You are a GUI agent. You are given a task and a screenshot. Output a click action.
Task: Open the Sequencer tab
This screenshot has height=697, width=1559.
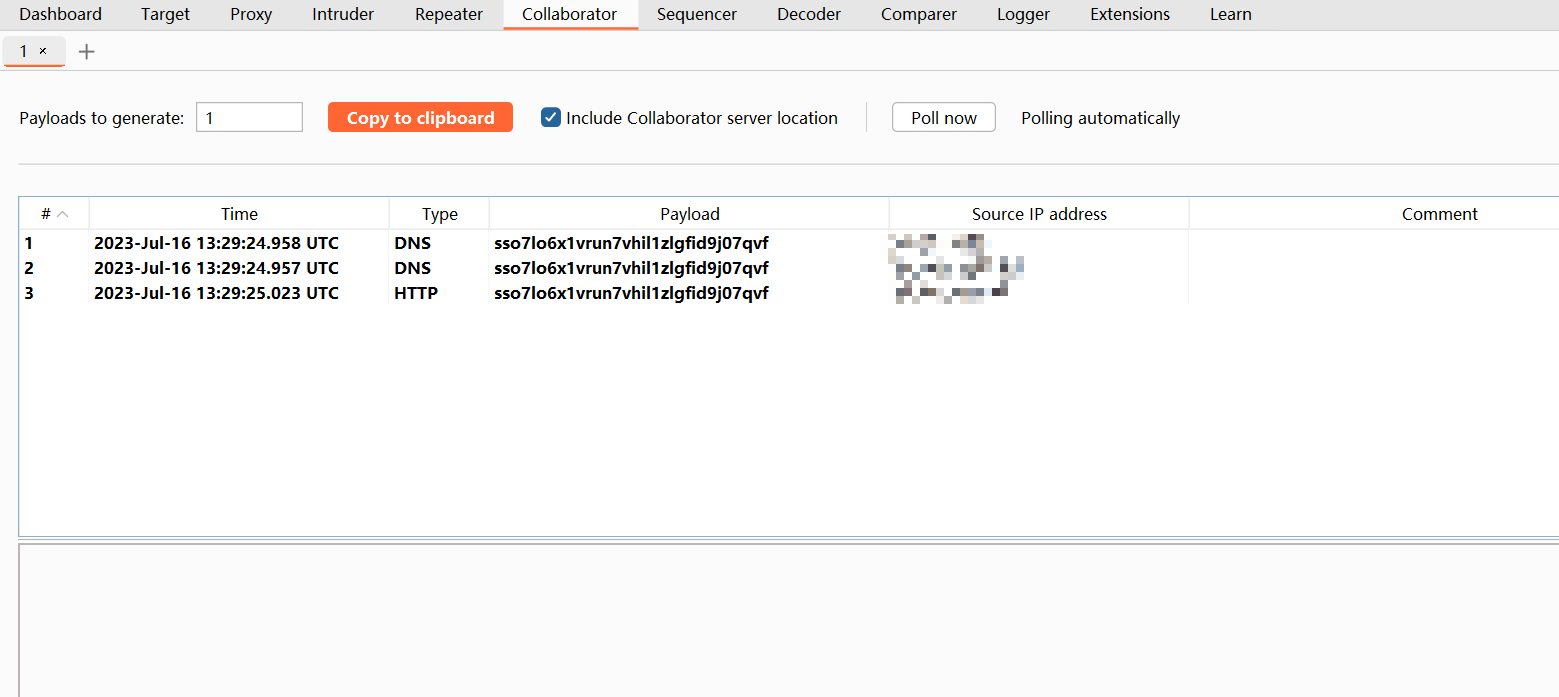point(697,14)
